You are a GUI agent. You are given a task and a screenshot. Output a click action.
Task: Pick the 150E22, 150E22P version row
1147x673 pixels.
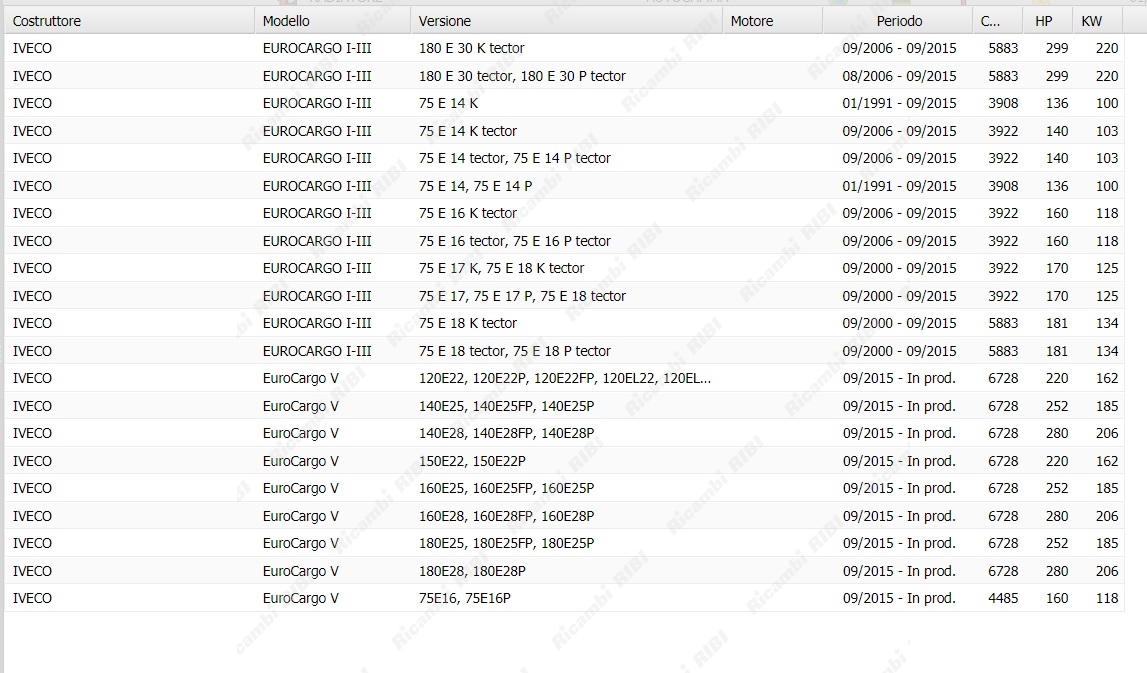(472, 461)
